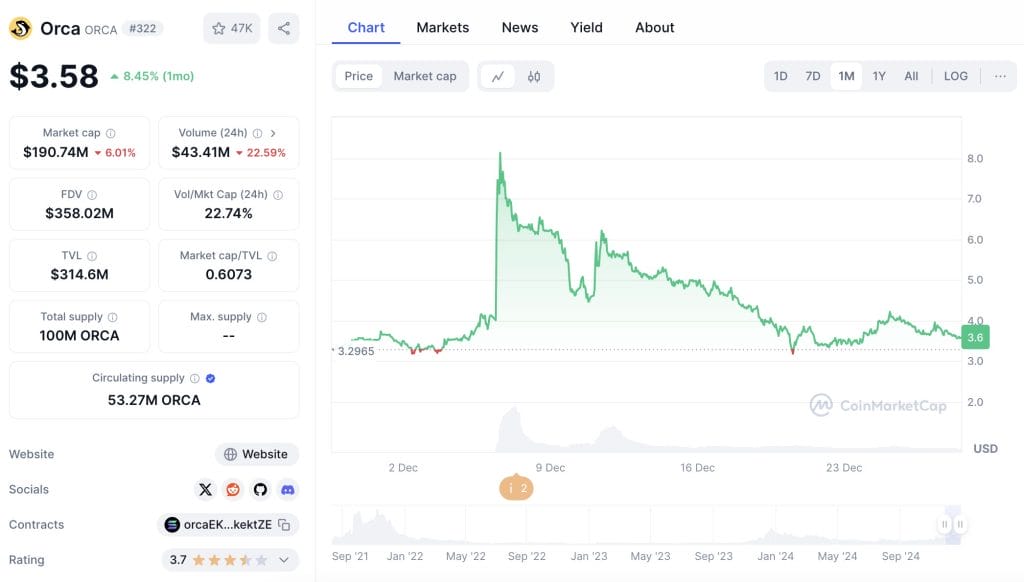The height and width of the screenshot is (582, 1024).
Task: Click the 3.2965 low price label
Action: pyautogui.click(x=355, y=351)
